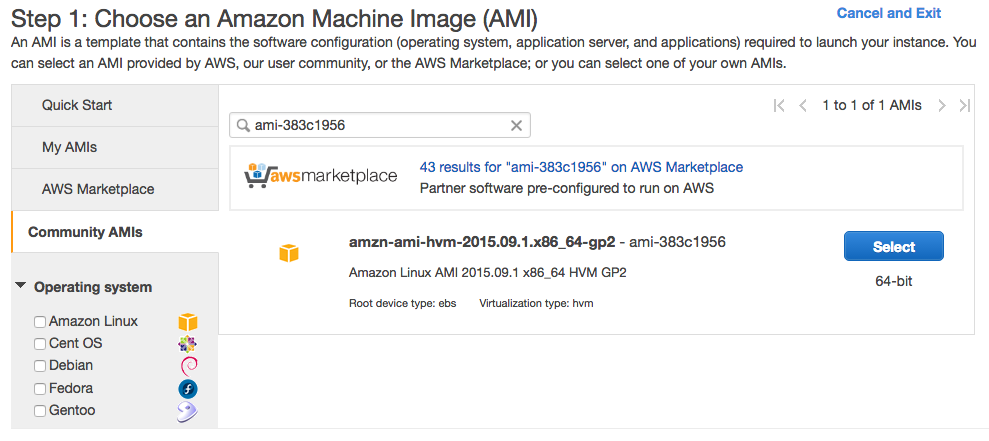Jump to the first page of AMIs
989x441 pixels.
pos(780,106)
